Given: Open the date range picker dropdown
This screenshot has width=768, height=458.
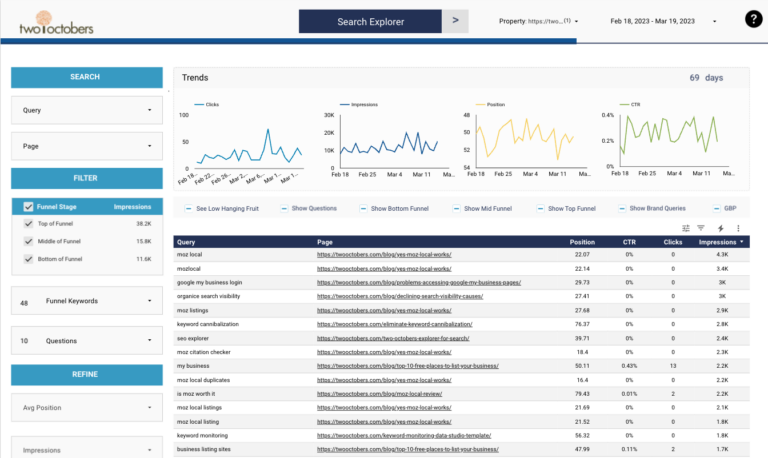Looking at the screenshot, I should (x=663, y=21).
